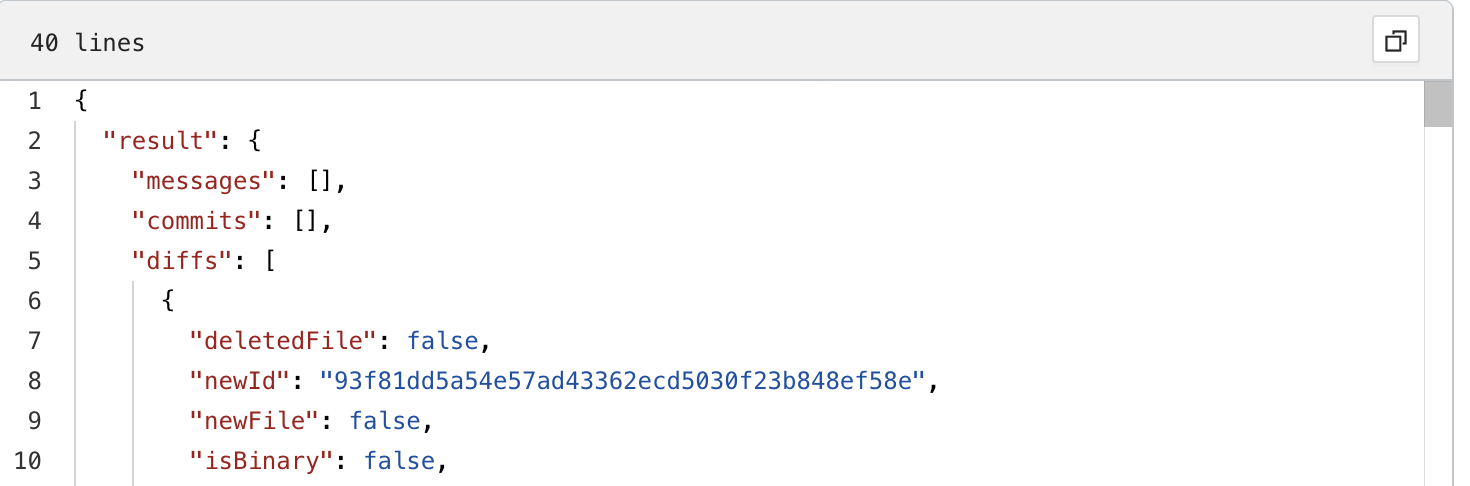Click the "40 lines" header label
The height and width of the screenshot is (486, 1470).
click(x=87, y=43)
